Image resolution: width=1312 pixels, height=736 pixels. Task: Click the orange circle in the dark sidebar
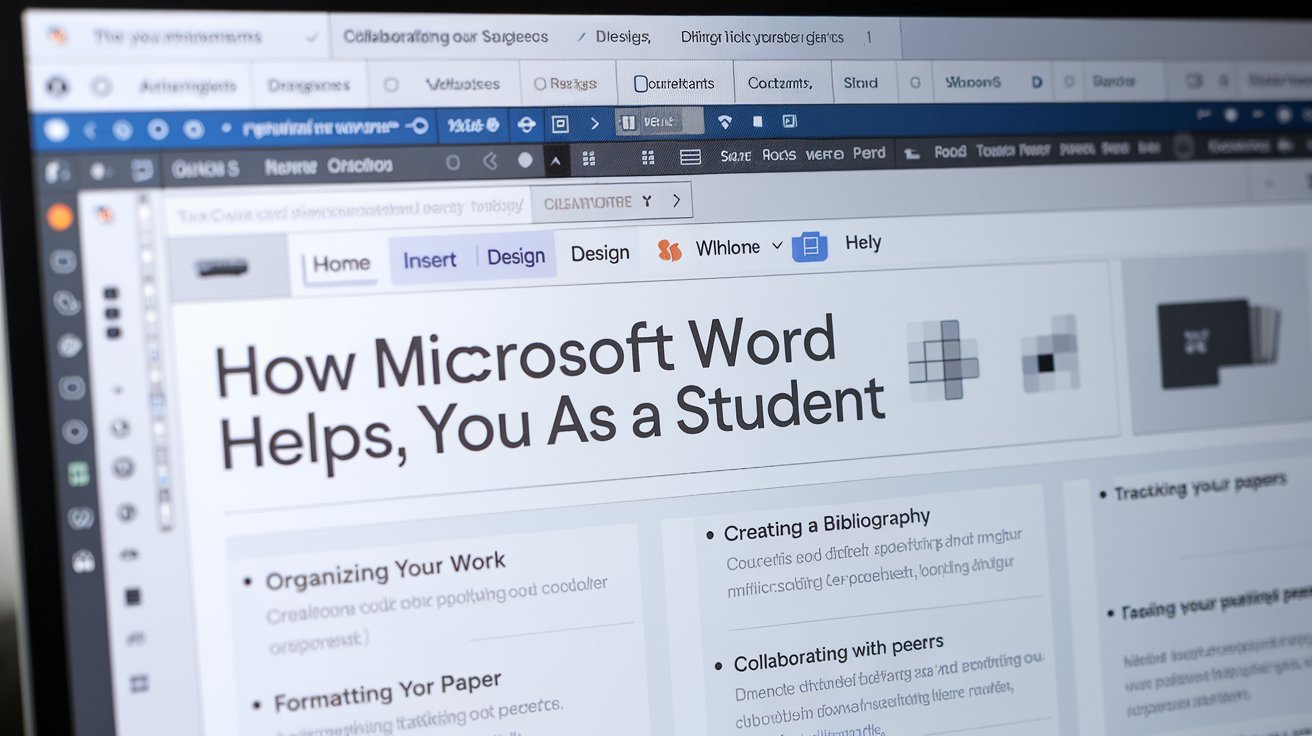coord(60,217)
